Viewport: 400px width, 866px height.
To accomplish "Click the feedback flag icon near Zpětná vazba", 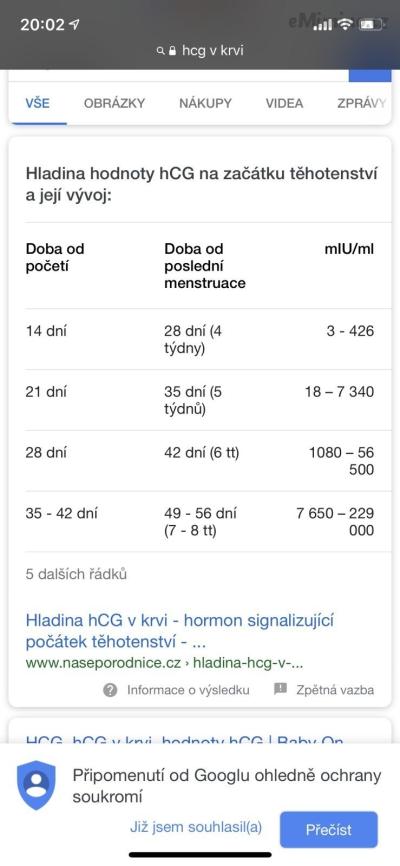I will pyautogui.click(x=281, y=689).
